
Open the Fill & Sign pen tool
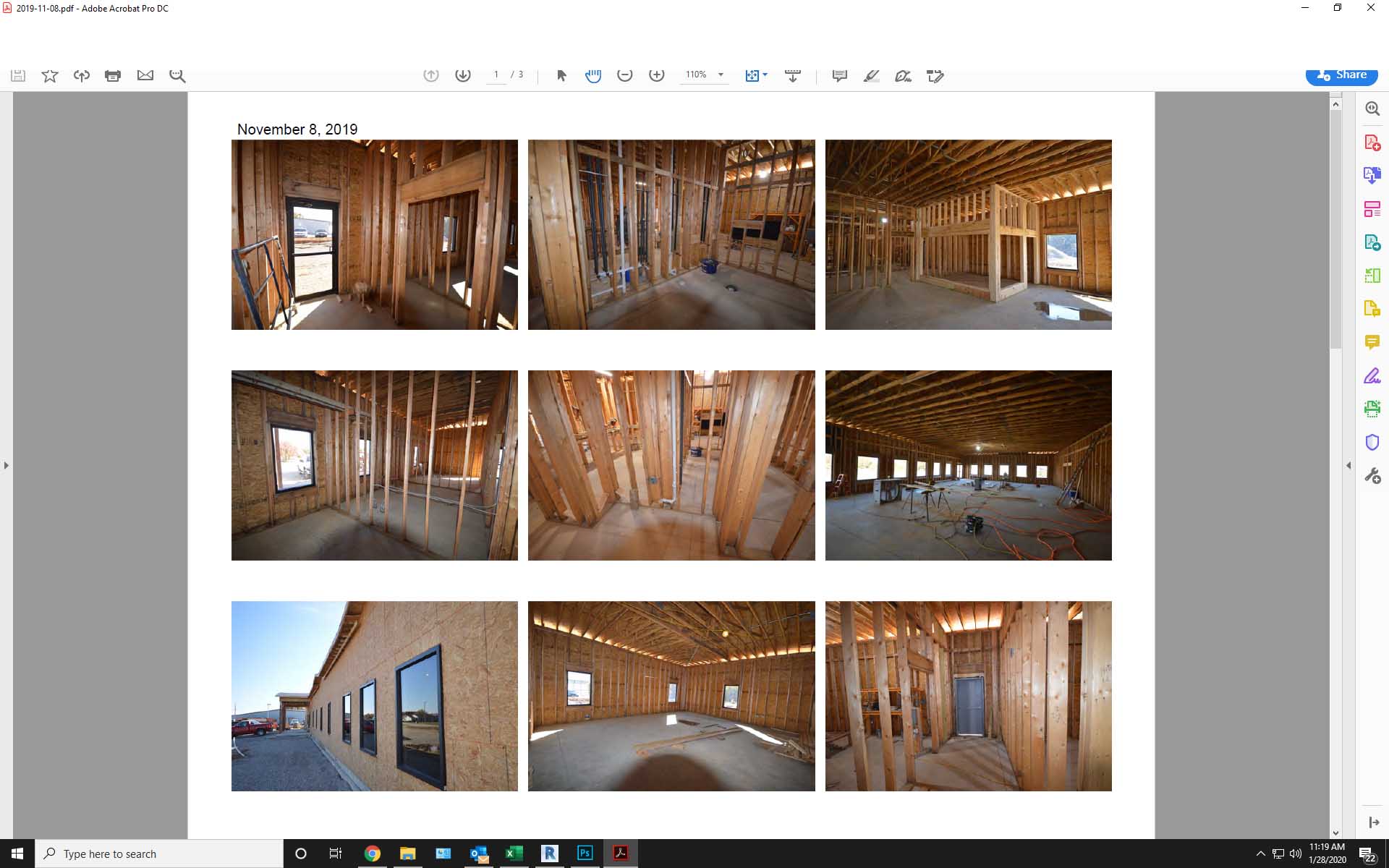[1372, 375]
